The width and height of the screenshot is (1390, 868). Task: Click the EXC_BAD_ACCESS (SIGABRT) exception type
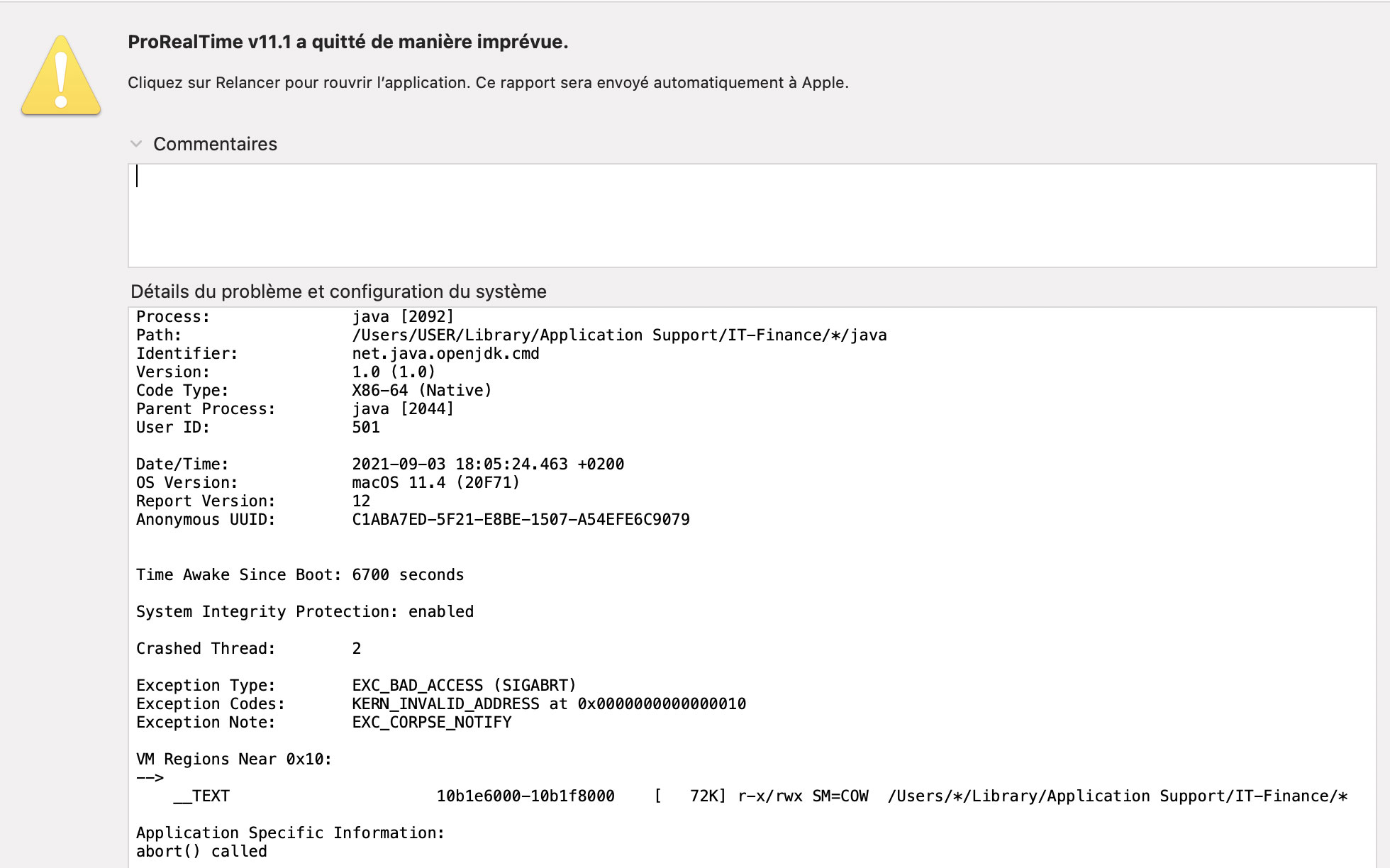coord(464,685)
